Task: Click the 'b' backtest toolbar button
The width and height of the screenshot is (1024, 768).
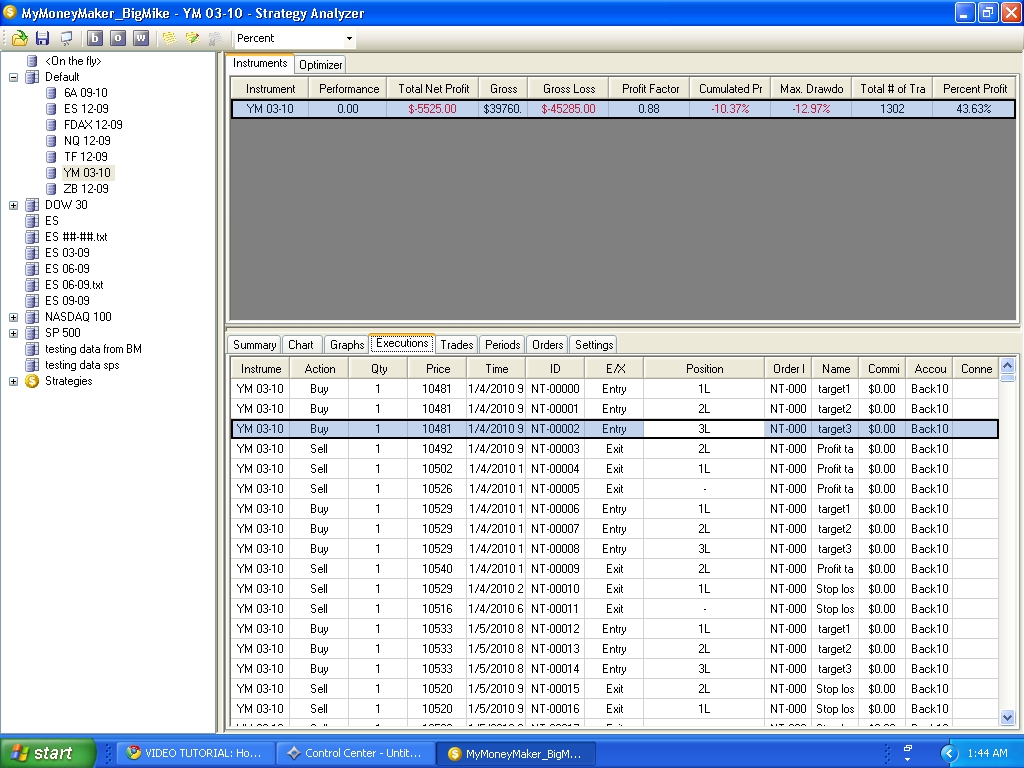Action: pyautogui.click(x=95, y=39)
